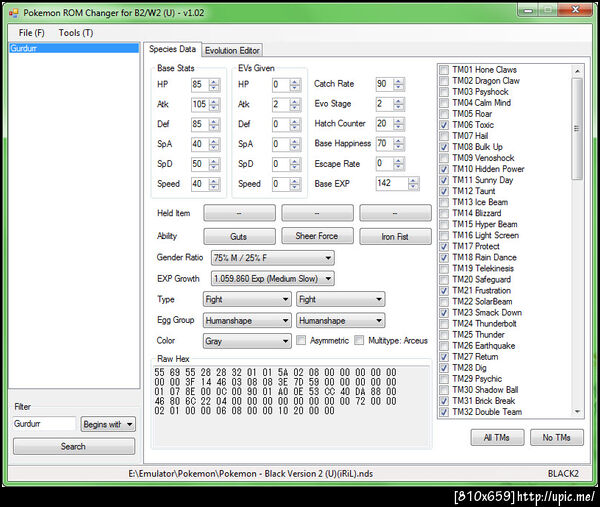Click the TM list scroll up arrow
The width and height of the screenshot is (600, 507).
click(577, 71)
